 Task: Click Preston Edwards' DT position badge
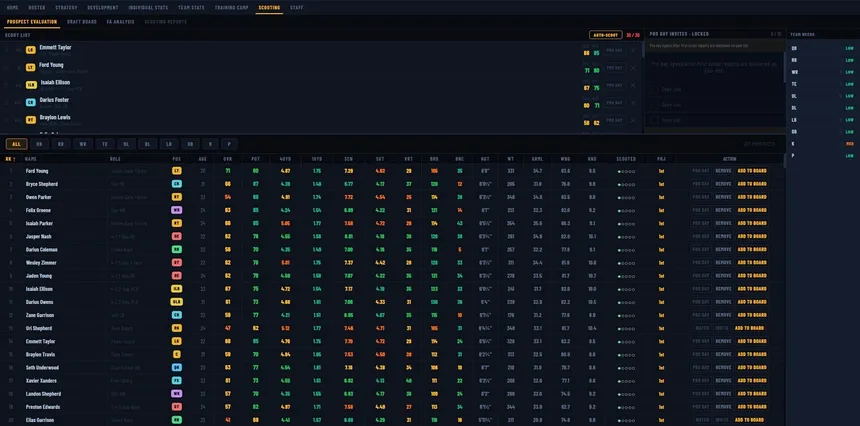coord(177,407)
